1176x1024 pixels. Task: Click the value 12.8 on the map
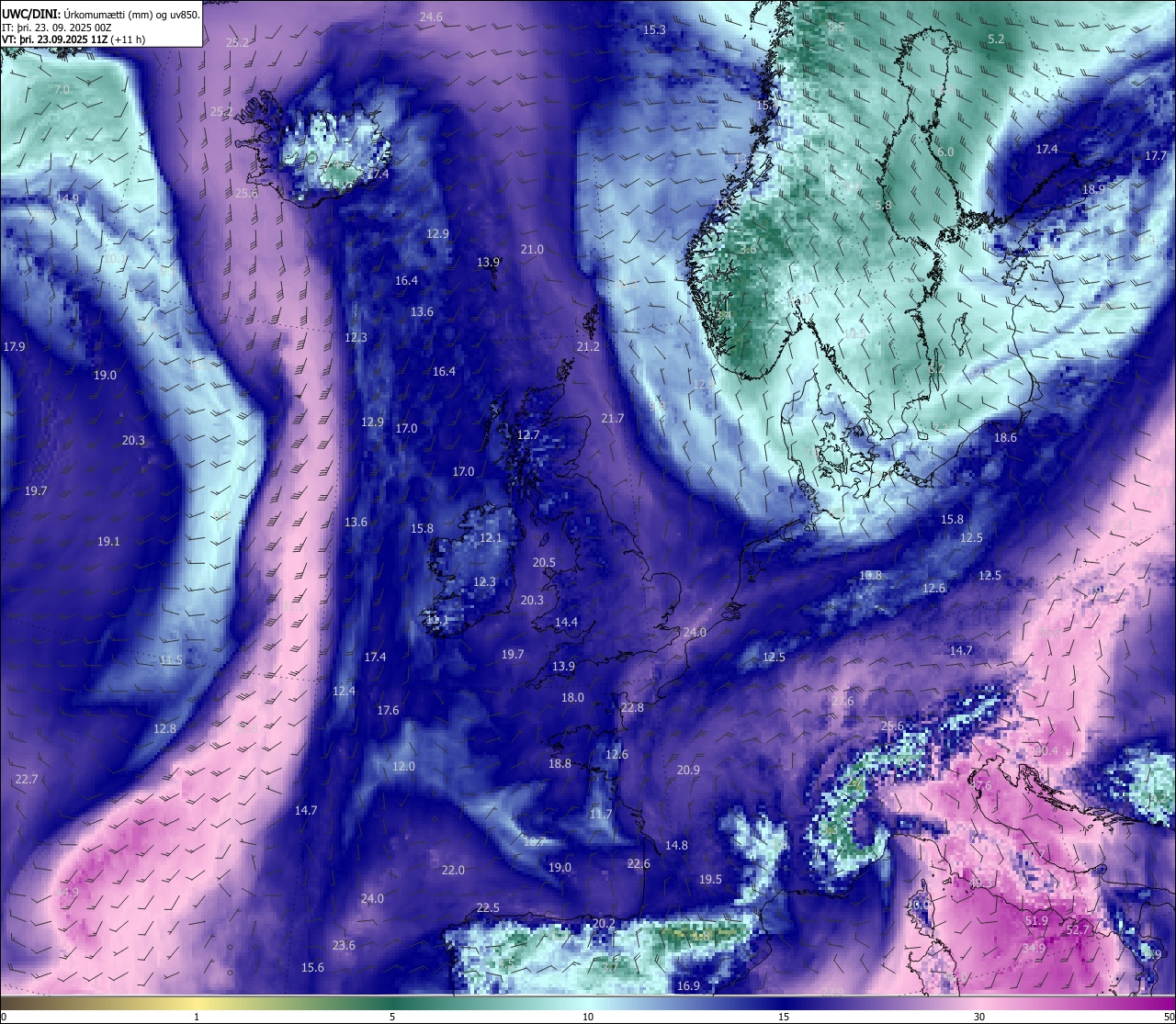tap(164, 729)
